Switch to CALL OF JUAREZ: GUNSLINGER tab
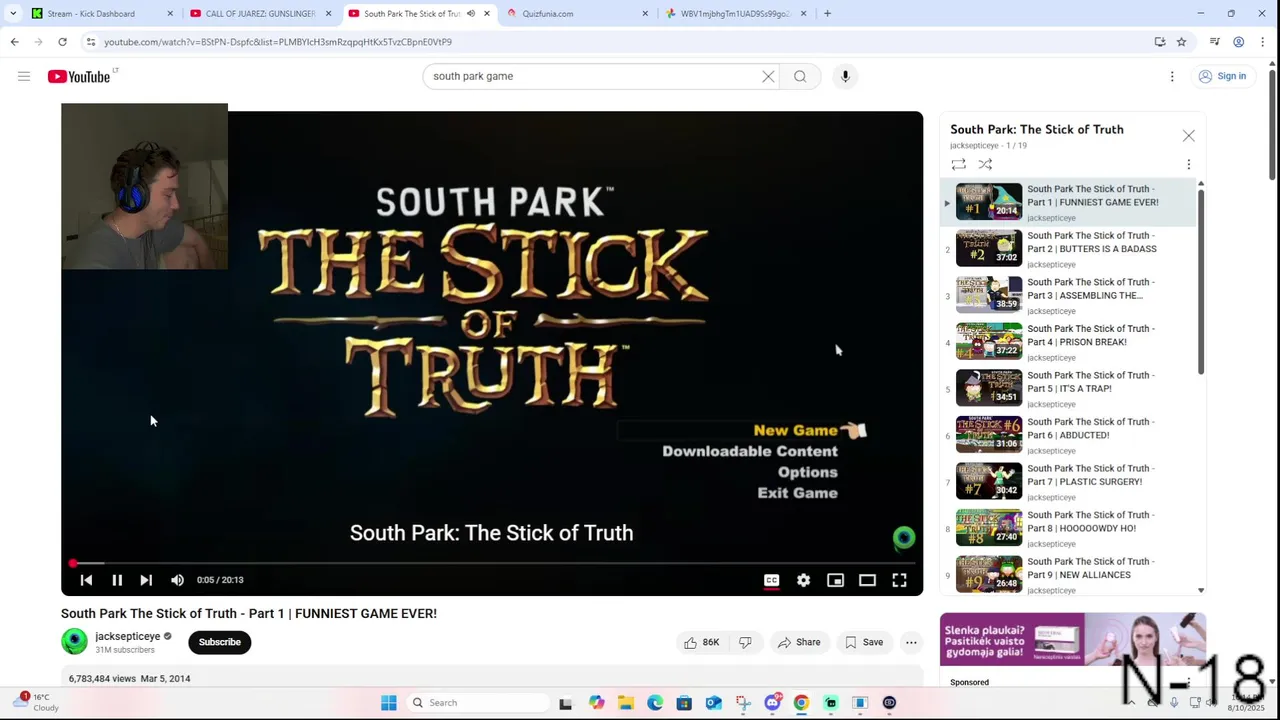 [260, 14]
